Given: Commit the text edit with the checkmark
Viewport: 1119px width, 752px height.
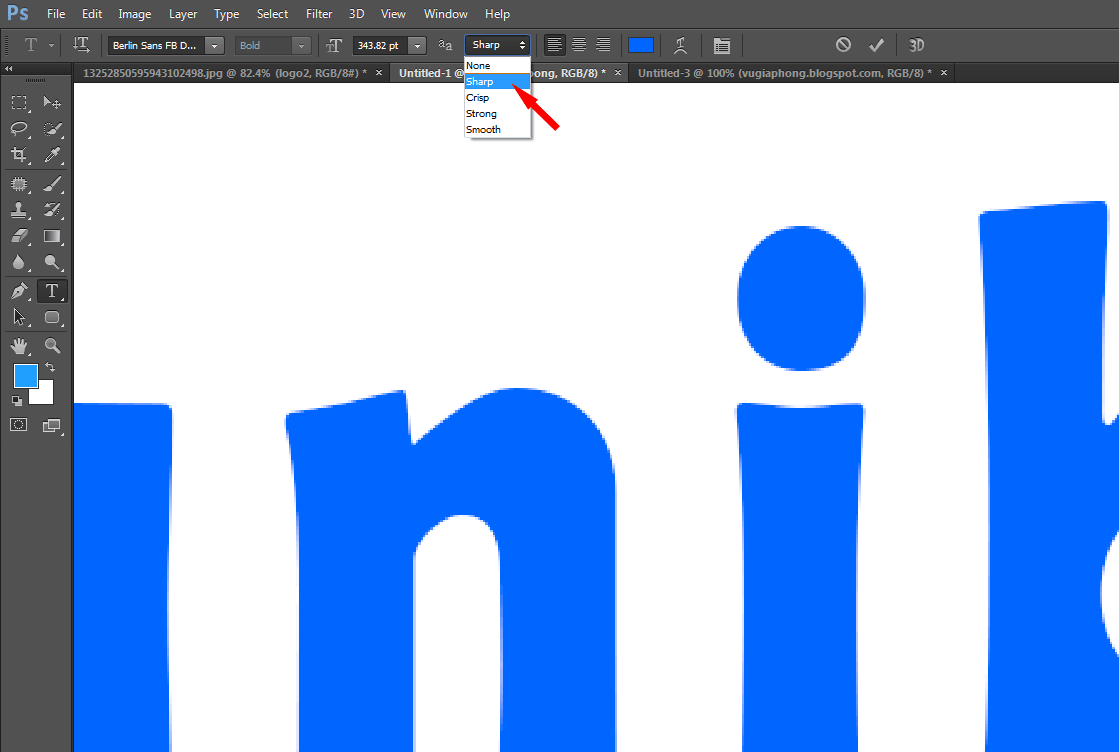Looking at the screenshot, I should click(877, 45).
